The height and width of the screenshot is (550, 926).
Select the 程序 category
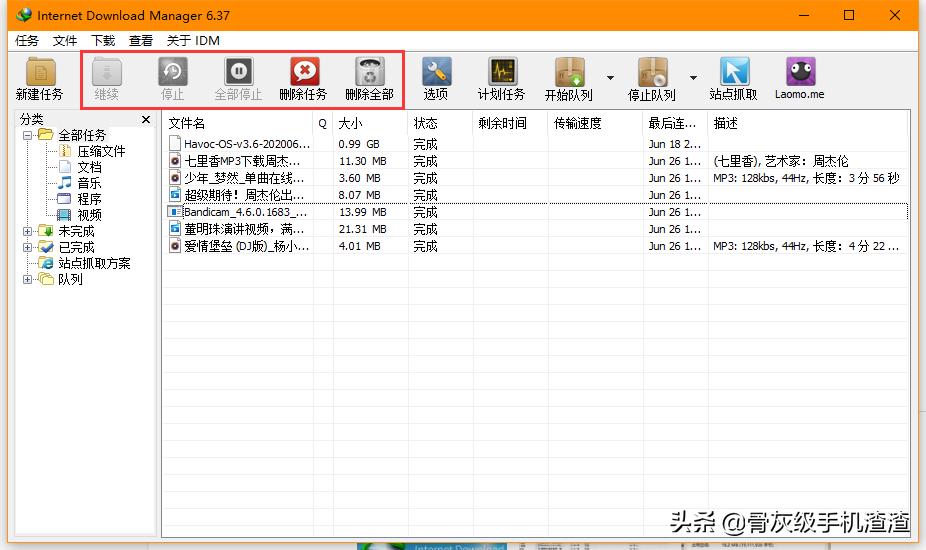(x=89, y=199)
